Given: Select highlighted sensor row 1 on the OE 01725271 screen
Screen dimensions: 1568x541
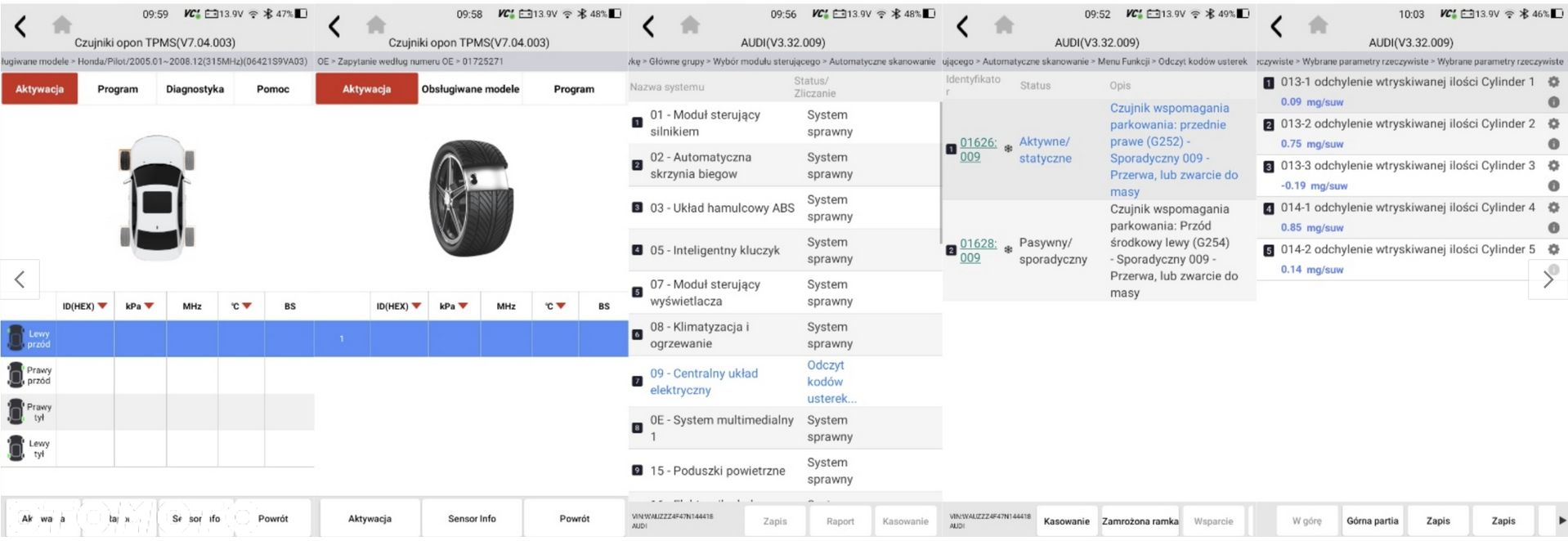Looking at the screenshot, I should pos(471,338).
